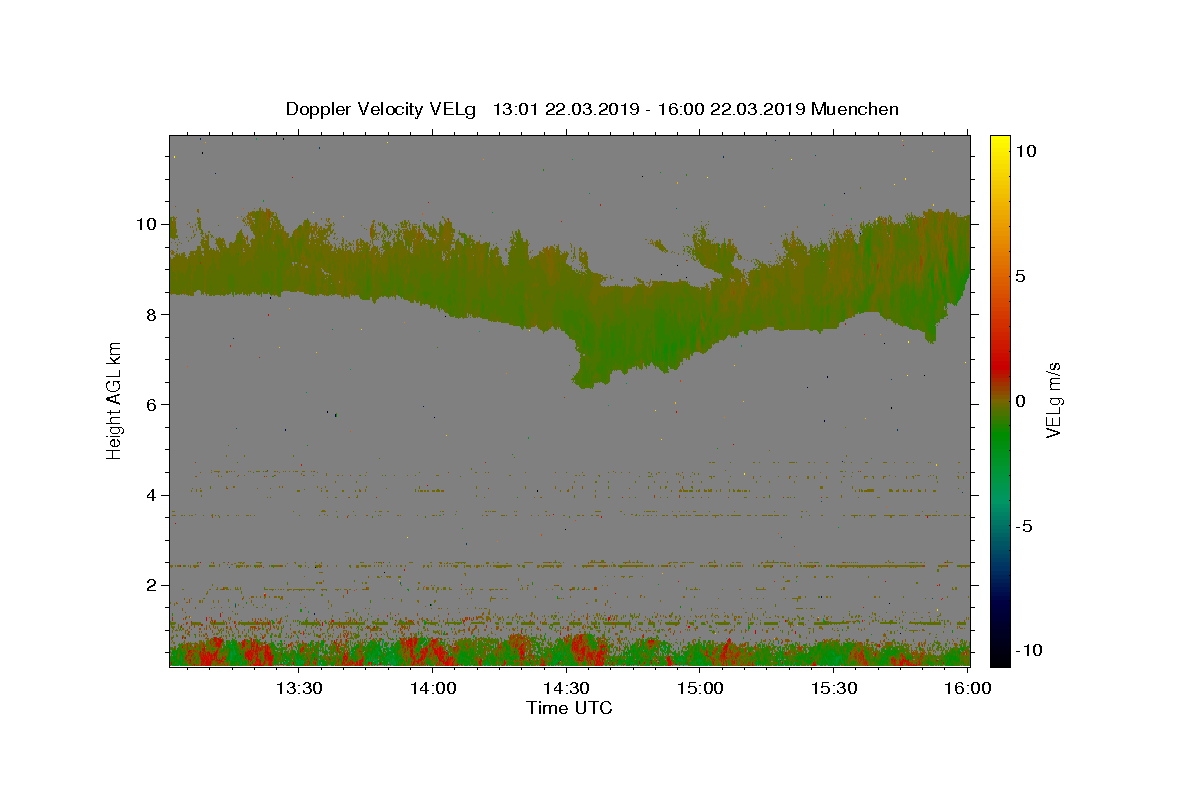
Task: Click the height label '4' on y-axis
Action: point(153,495)
